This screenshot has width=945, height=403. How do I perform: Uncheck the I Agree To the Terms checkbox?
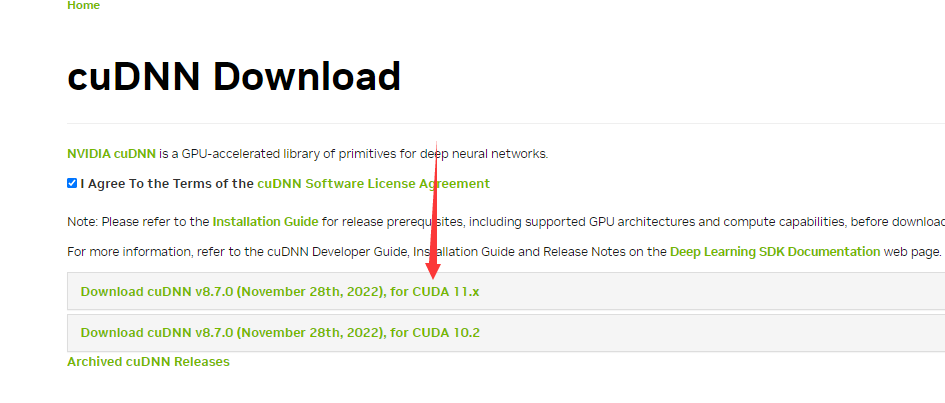coord(72,183)
